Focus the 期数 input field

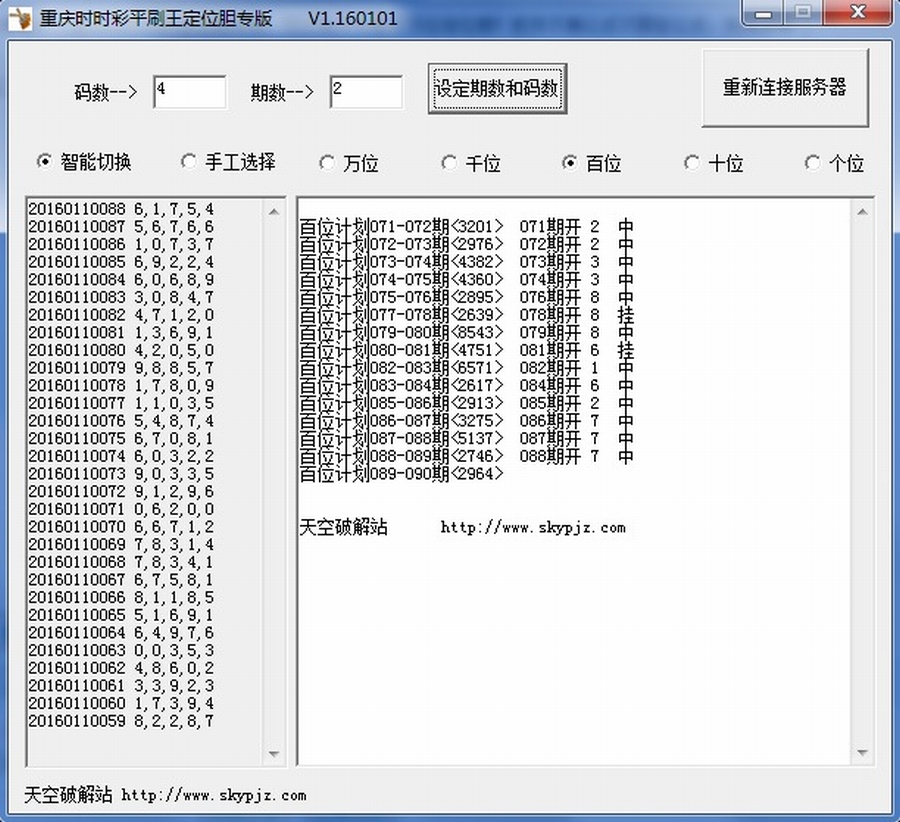pos(366,92)
